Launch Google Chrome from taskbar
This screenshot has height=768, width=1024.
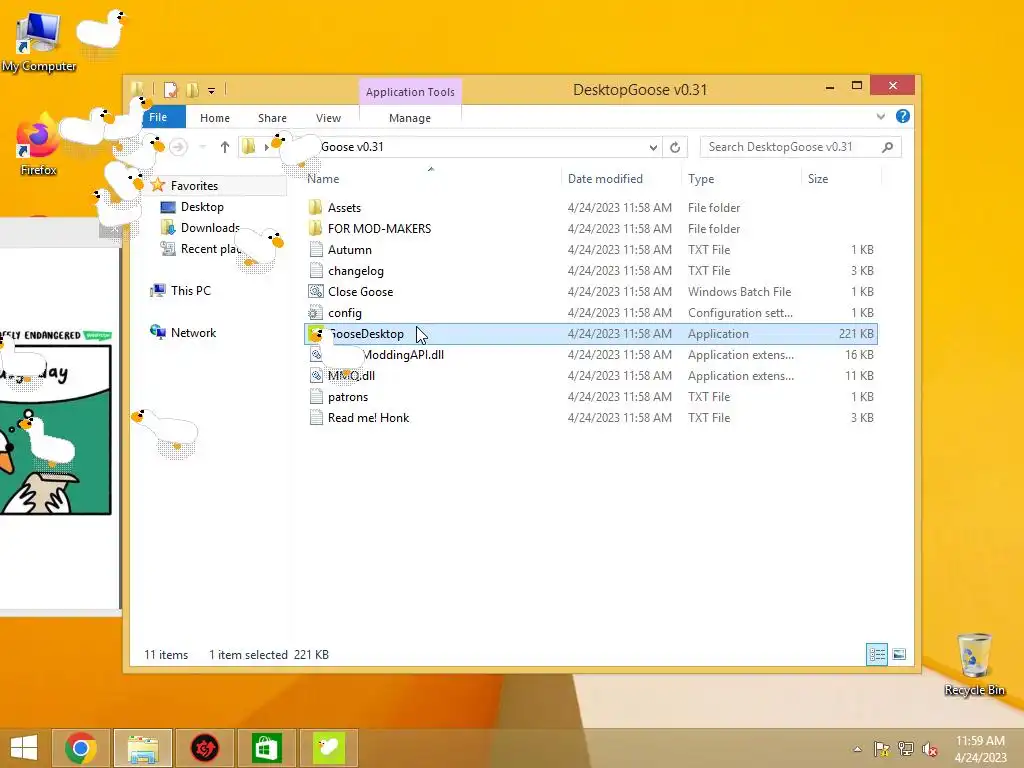point(81,748)
